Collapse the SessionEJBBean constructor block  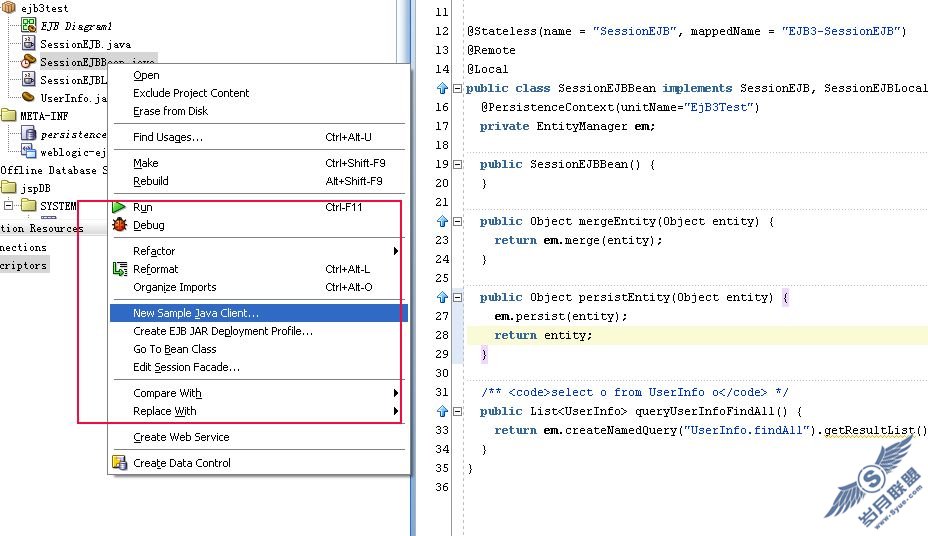457,164
